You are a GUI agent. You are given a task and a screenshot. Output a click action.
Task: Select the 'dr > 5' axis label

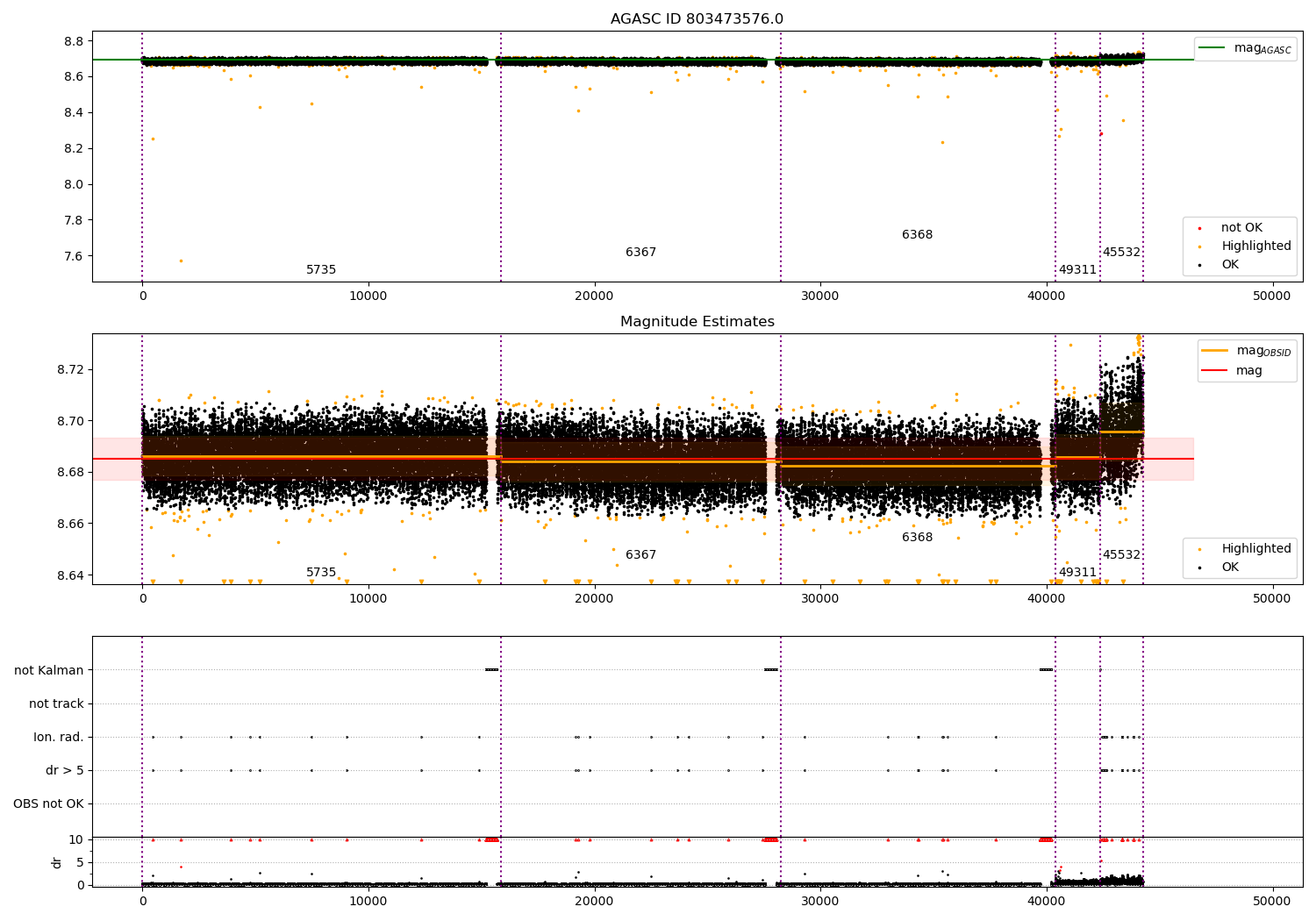[x=65, y=770]
